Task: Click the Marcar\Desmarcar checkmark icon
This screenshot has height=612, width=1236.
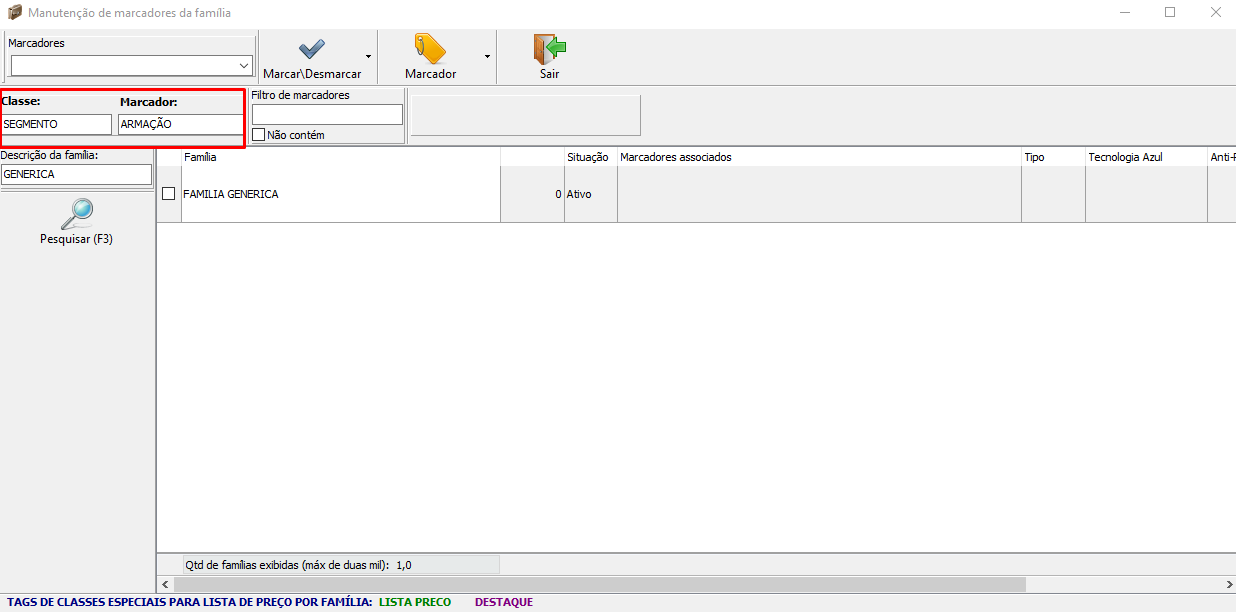Action: pos(312,49)
